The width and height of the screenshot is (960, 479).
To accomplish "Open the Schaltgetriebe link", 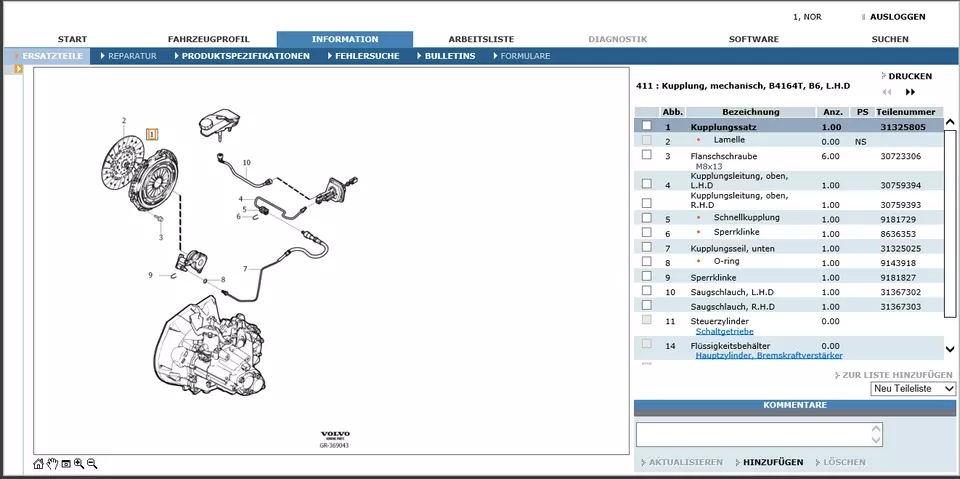I will point(724,331).
